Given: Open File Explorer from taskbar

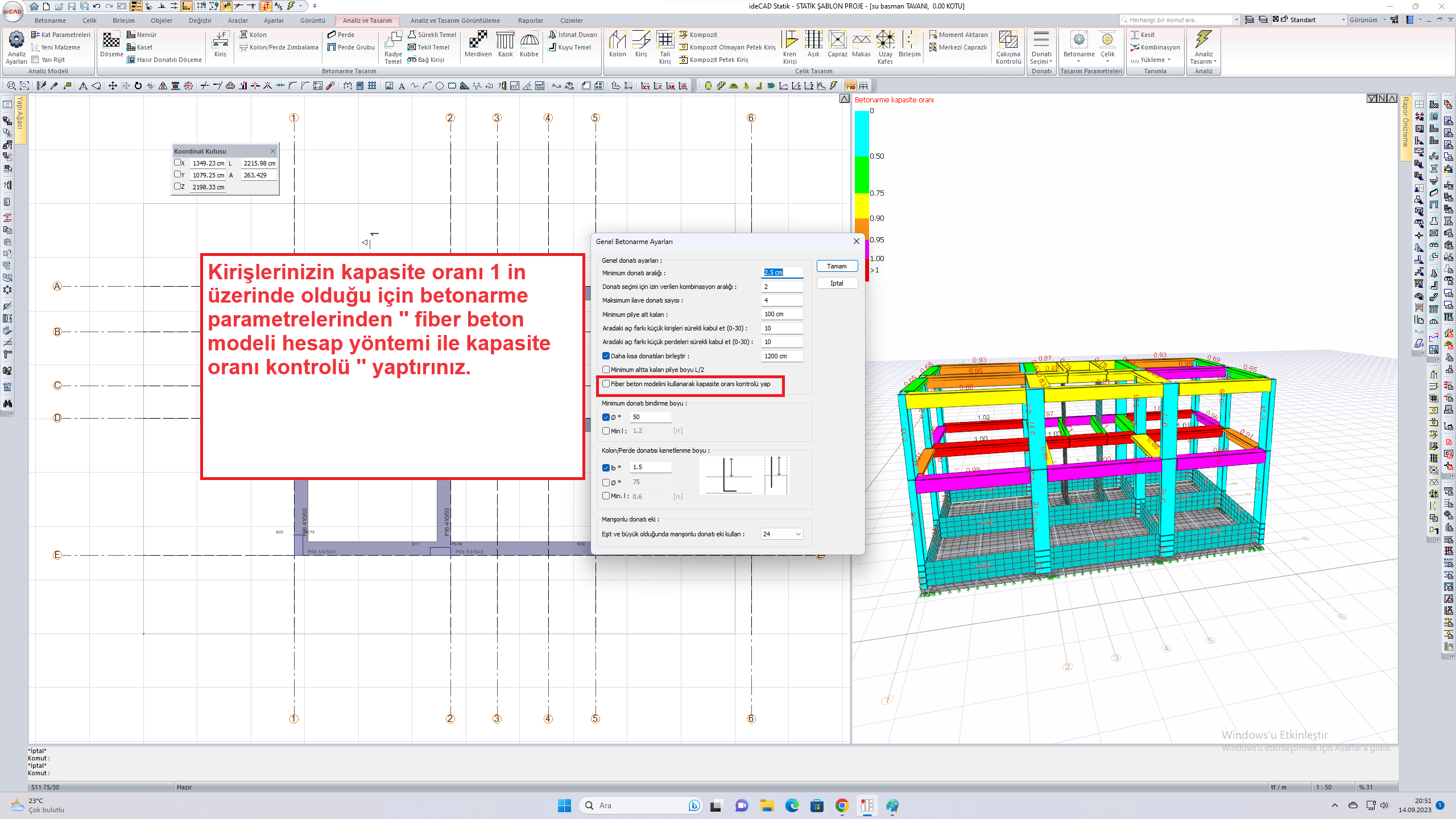Looking at the screenshot, I should [x=767, y=805].
